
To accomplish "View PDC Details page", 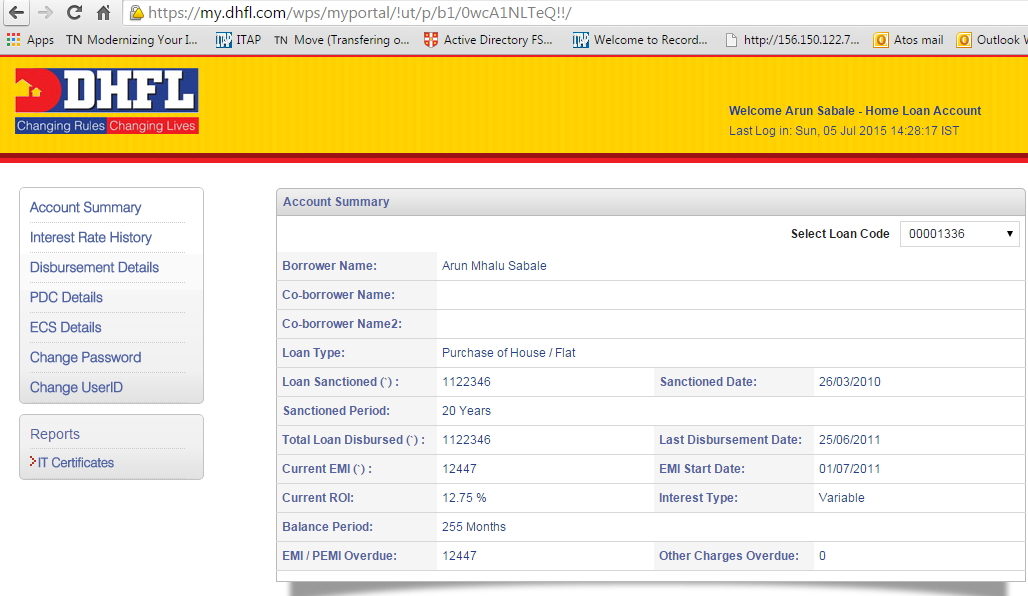I will click(66, 297).
